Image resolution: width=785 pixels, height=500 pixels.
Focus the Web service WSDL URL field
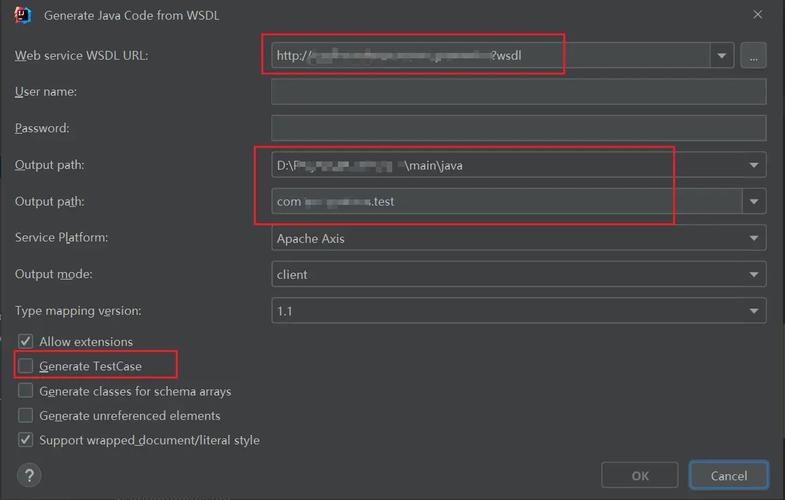pyautogui.click(x=491, y=56)
